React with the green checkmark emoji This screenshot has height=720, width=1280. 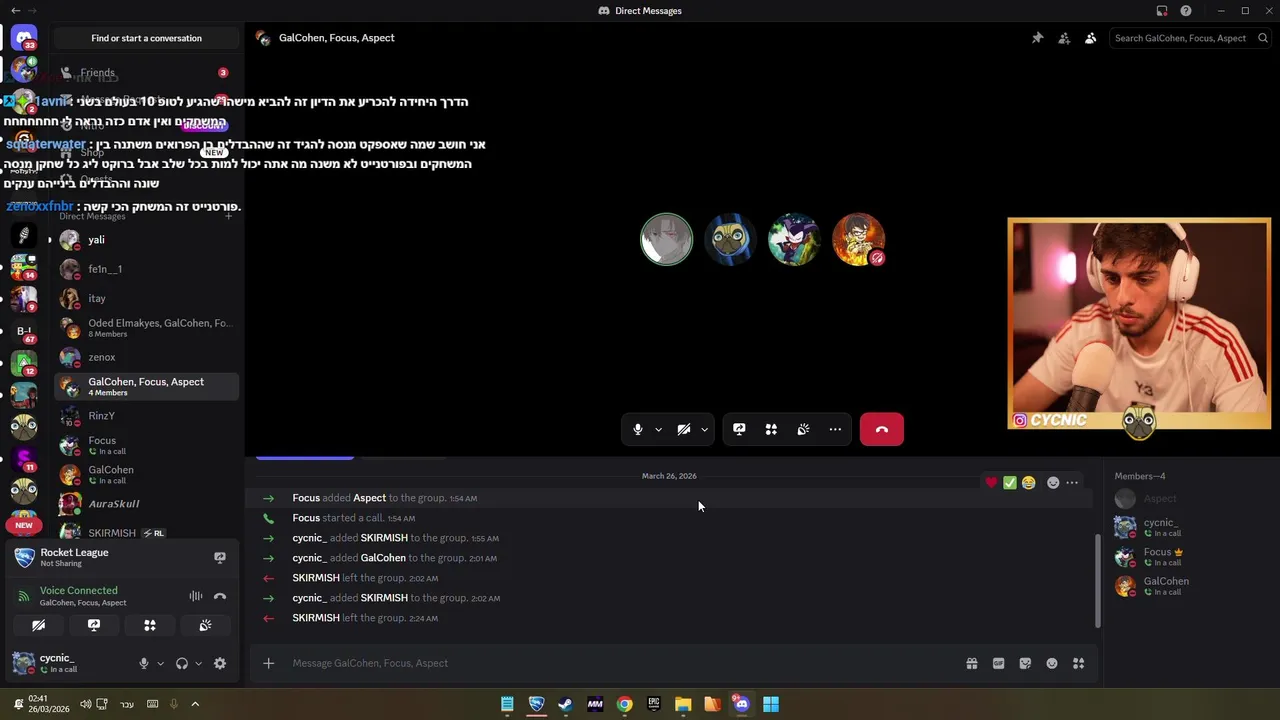point(1010,483)
